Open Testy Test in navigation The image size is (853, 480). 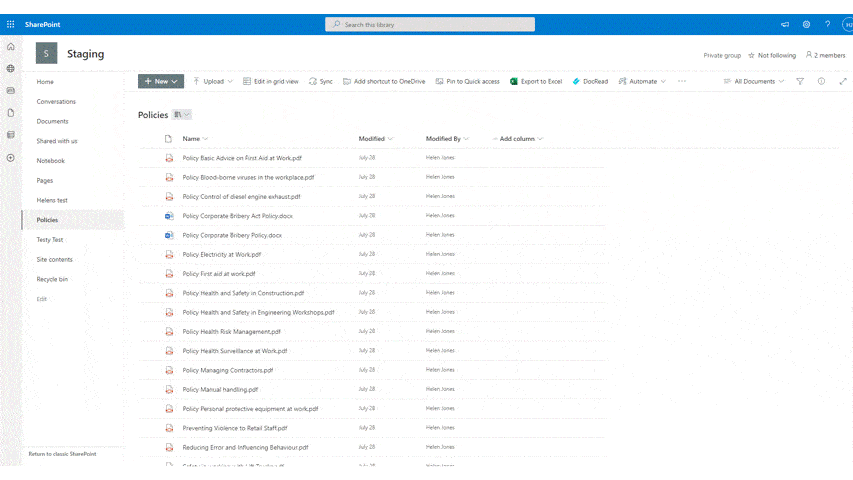tap(50, 240)
